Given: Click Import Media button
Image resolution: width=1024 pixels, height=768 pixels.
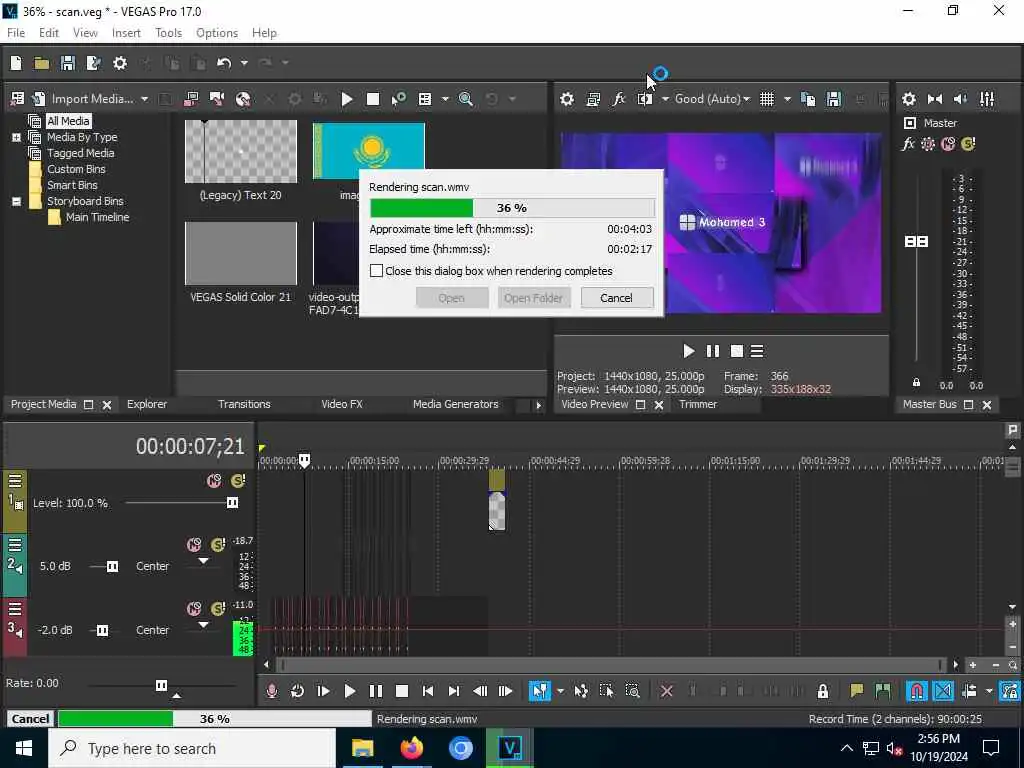Looking at the screenshot, I should click(x=83, y=99).
